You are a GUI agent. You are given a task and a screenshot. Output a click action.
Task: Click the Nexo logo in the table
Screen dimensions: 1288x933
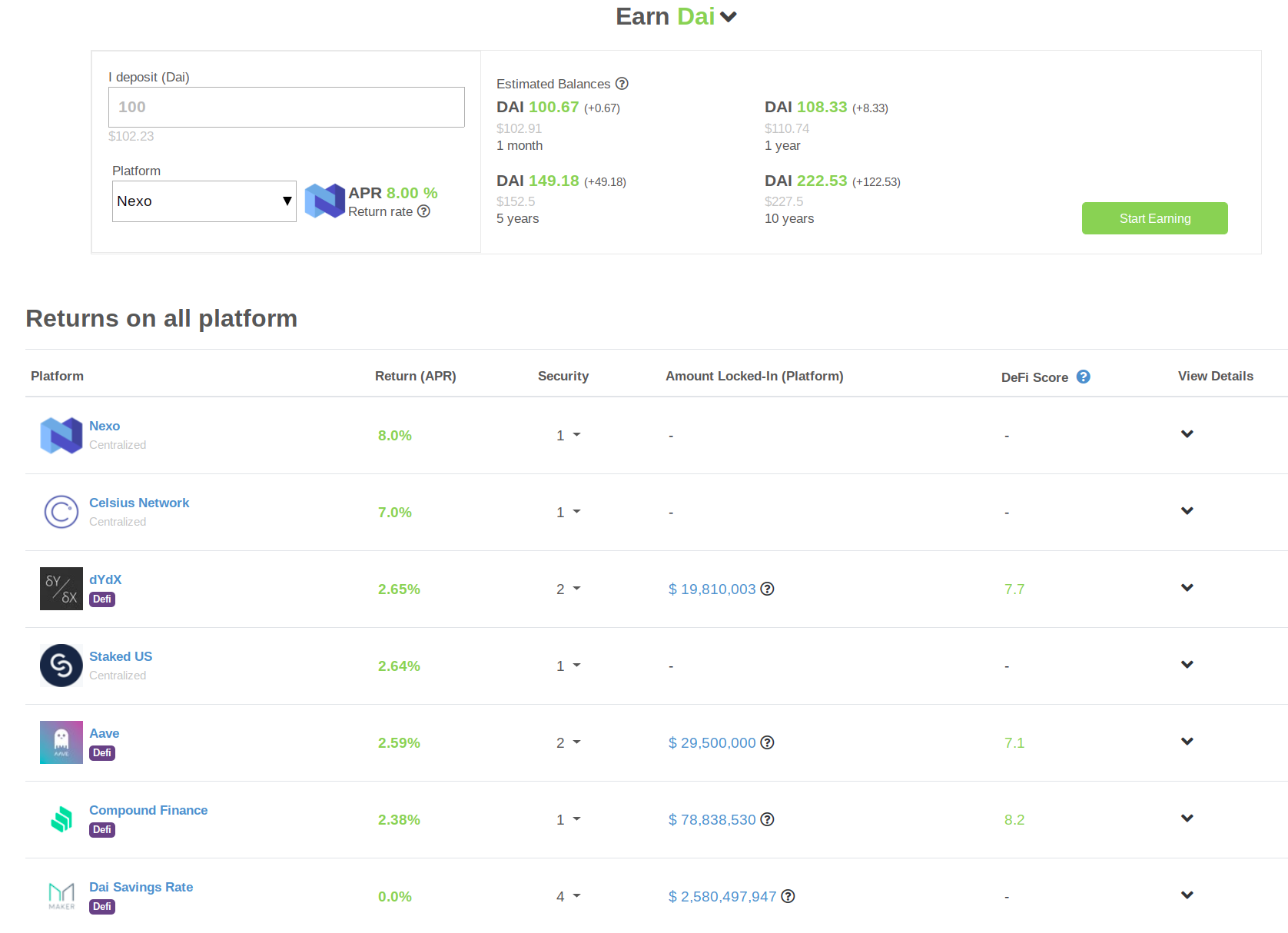(61, 435)
